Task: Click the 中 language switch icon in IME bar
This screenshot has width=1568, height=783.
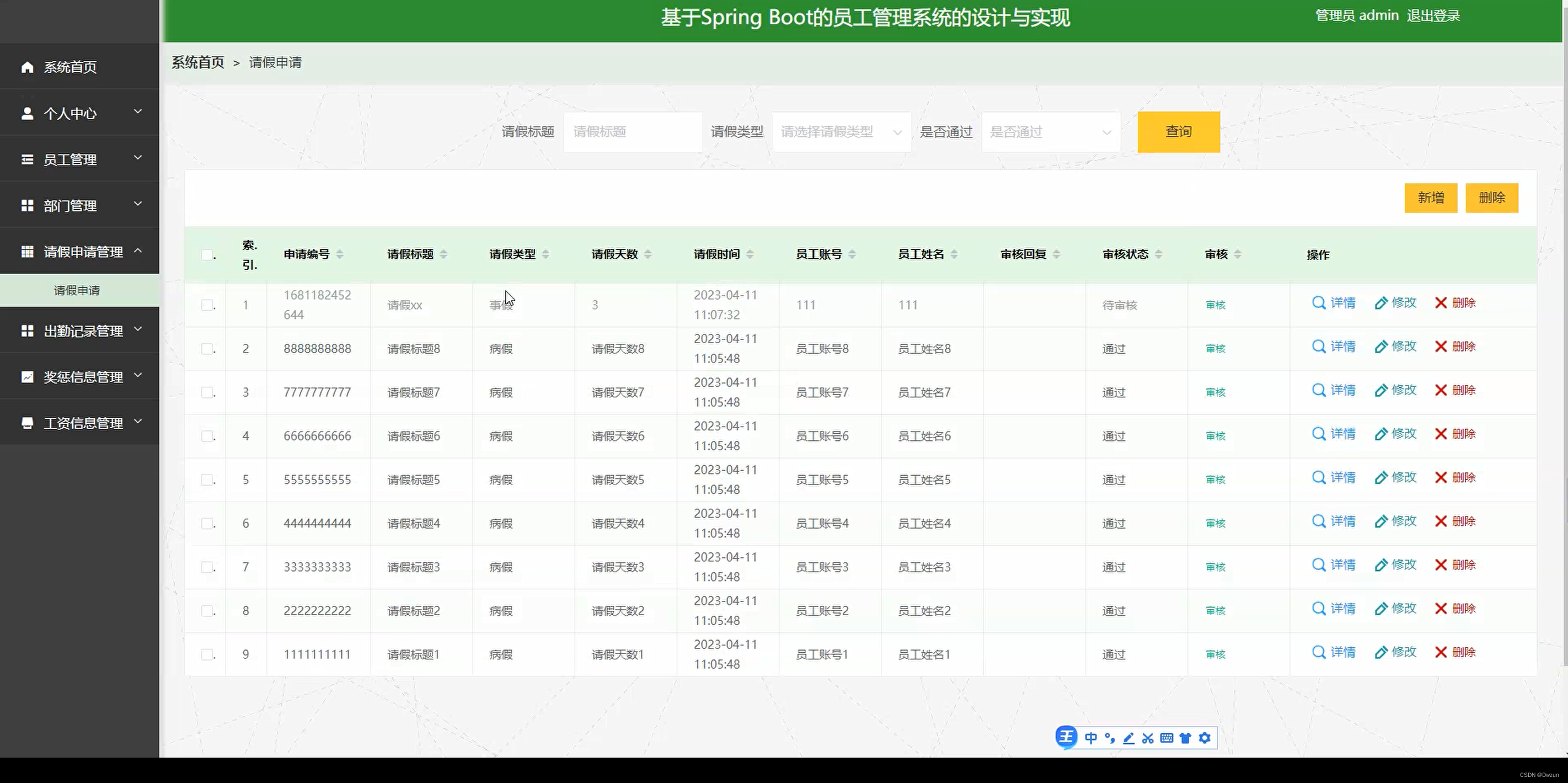Action: pyautogui.click(x=1091, y=738)
